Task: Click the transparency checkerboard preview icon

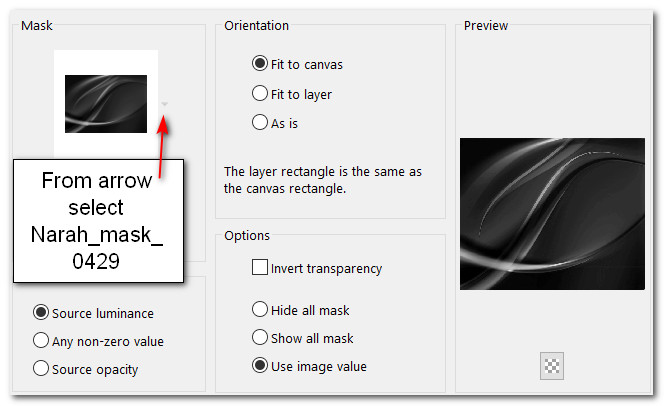Action: point(552,366)
